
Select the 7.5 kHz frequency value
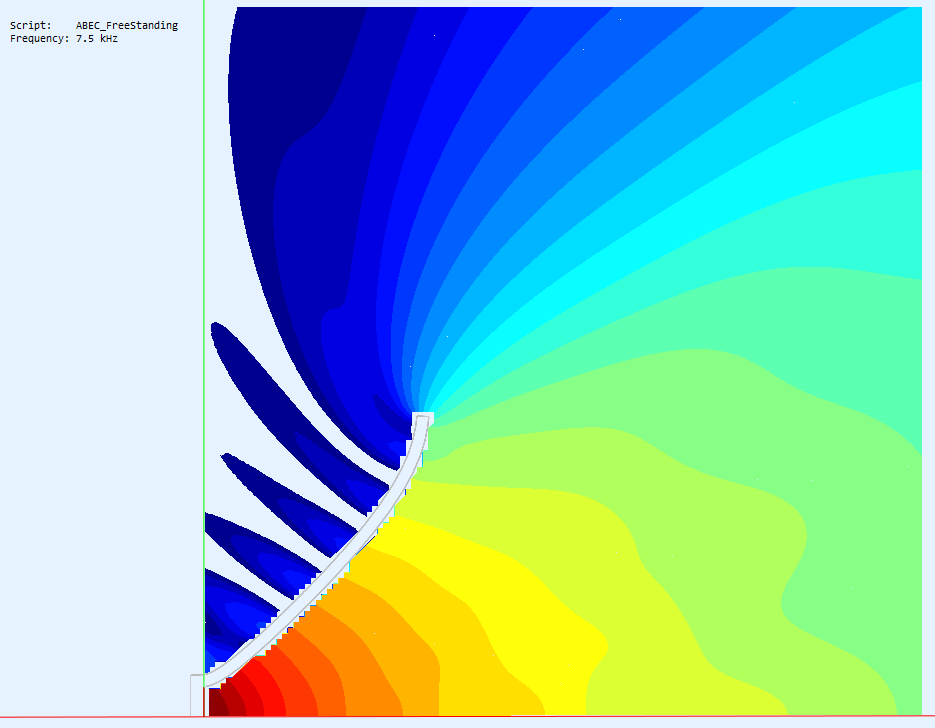[x=97, y=39]
